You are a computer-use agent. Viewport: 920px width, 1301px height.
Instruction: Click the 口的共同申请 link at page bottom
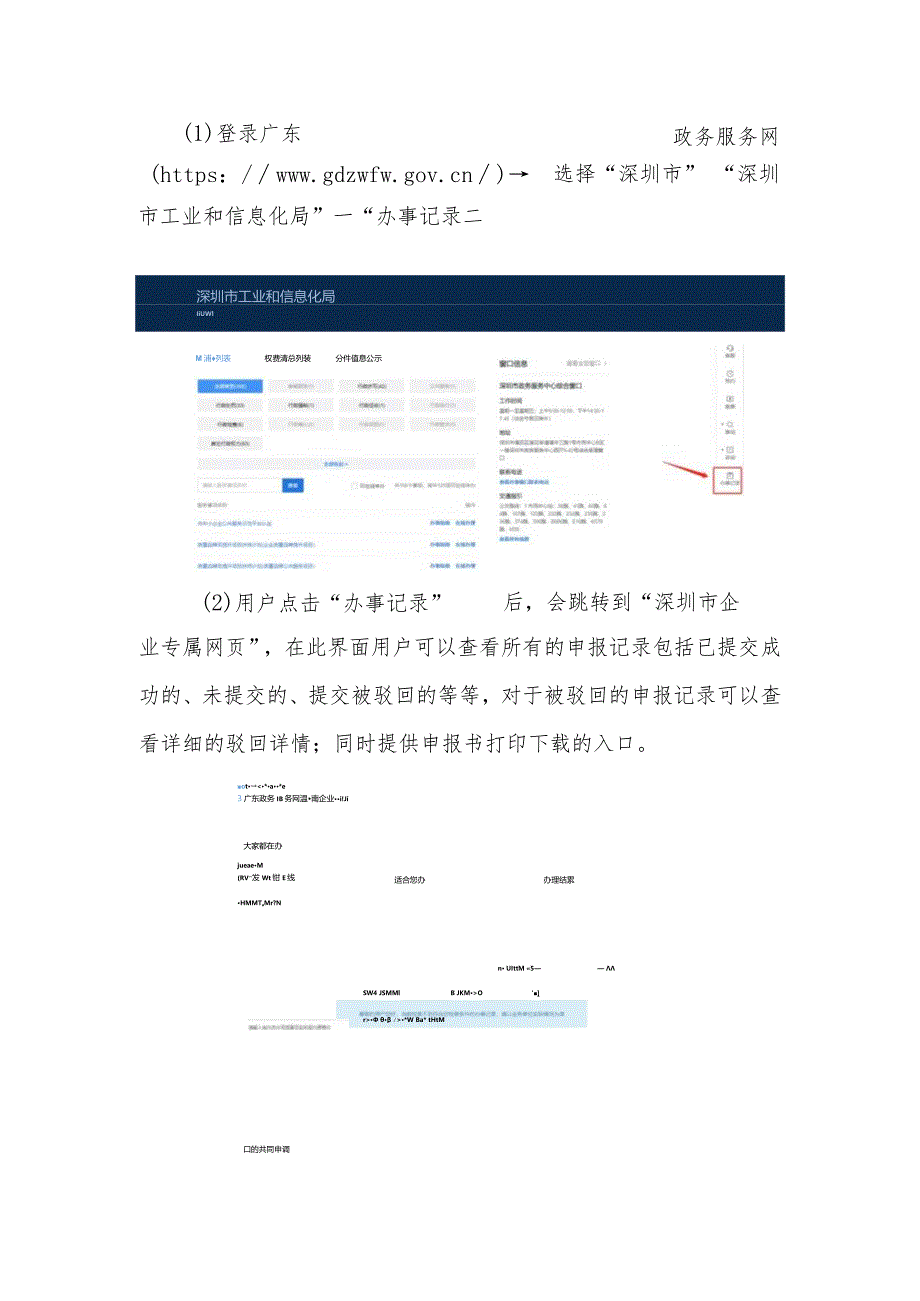(x=265, y=1152)
